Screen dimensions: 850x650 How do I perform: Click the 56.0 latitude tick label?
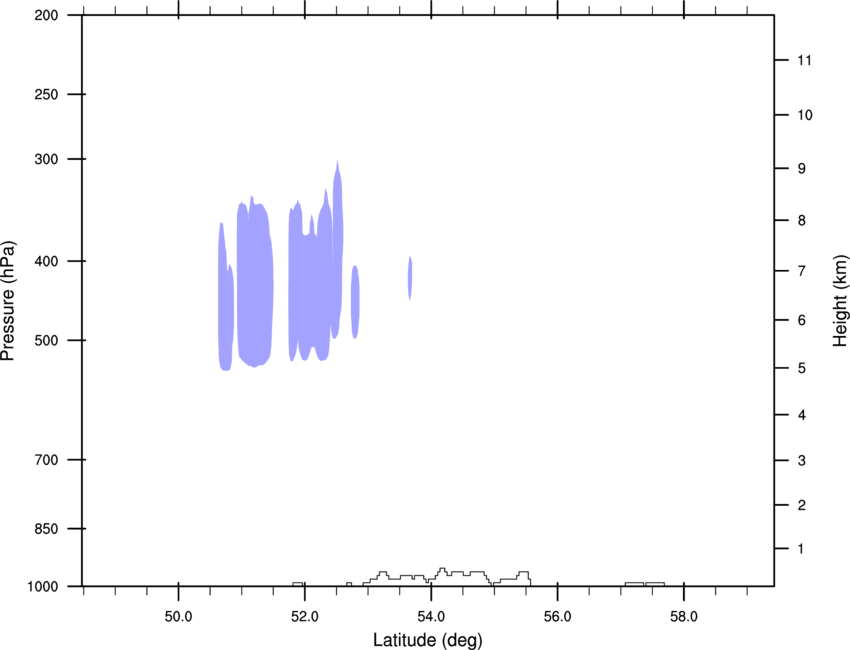(557, 617)
